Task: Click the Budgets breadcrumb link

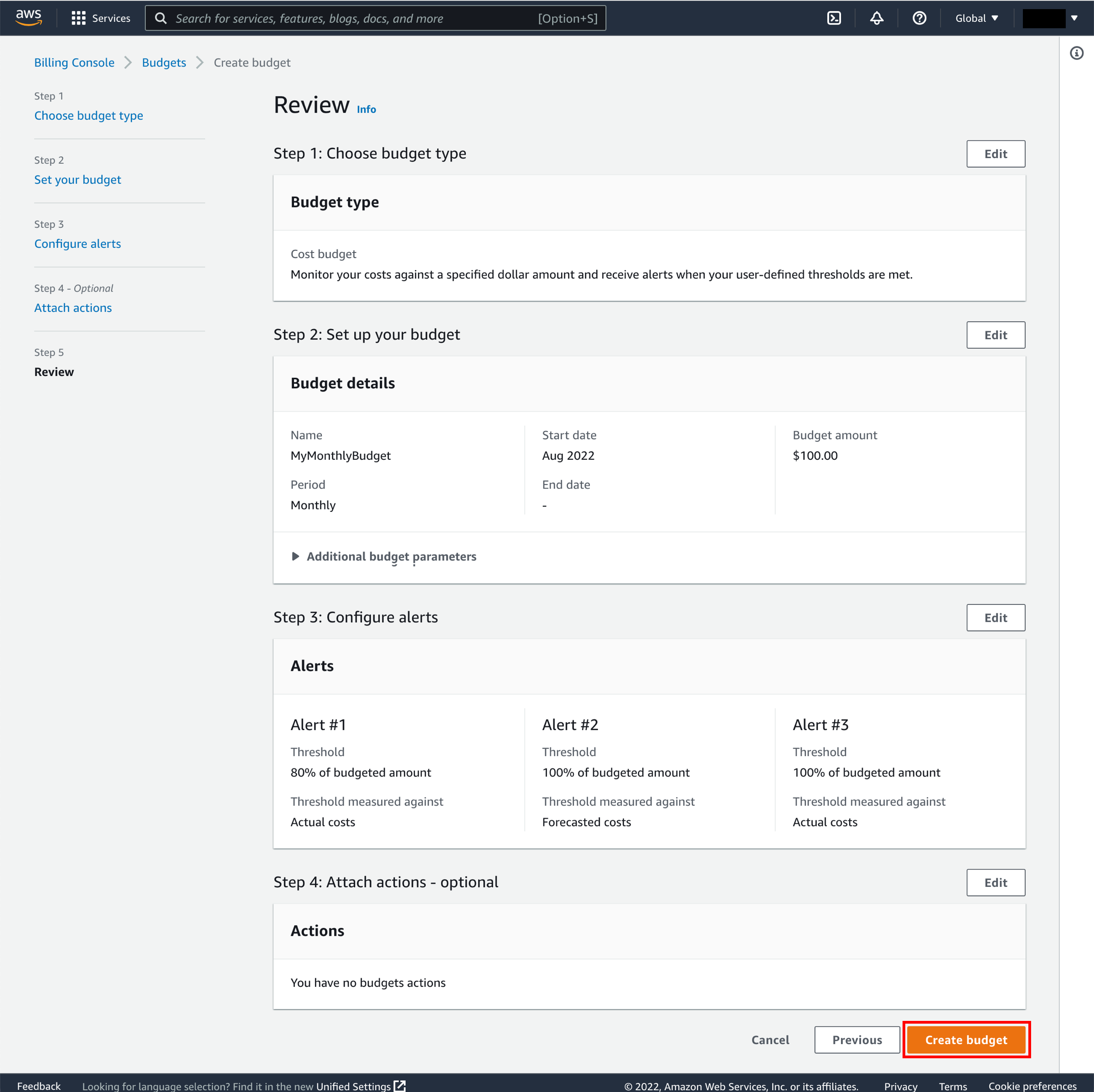Action: tap(164, 62)
